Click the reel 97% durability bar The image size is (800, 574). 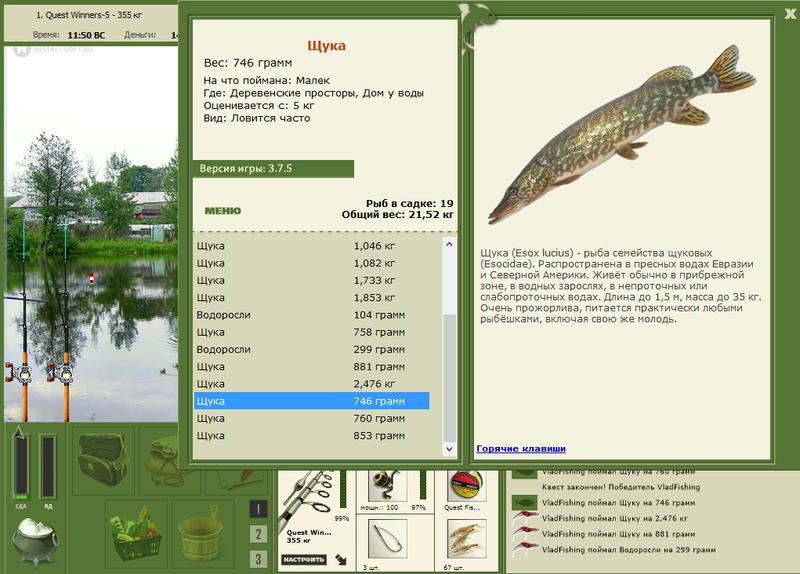pyautogui.click(x=423, y=485)
